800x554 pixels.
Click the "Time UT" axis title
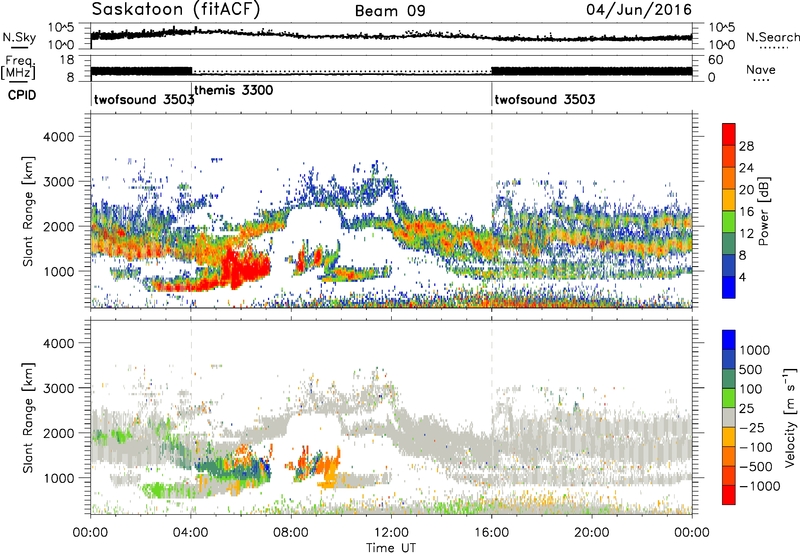point(391,548)
